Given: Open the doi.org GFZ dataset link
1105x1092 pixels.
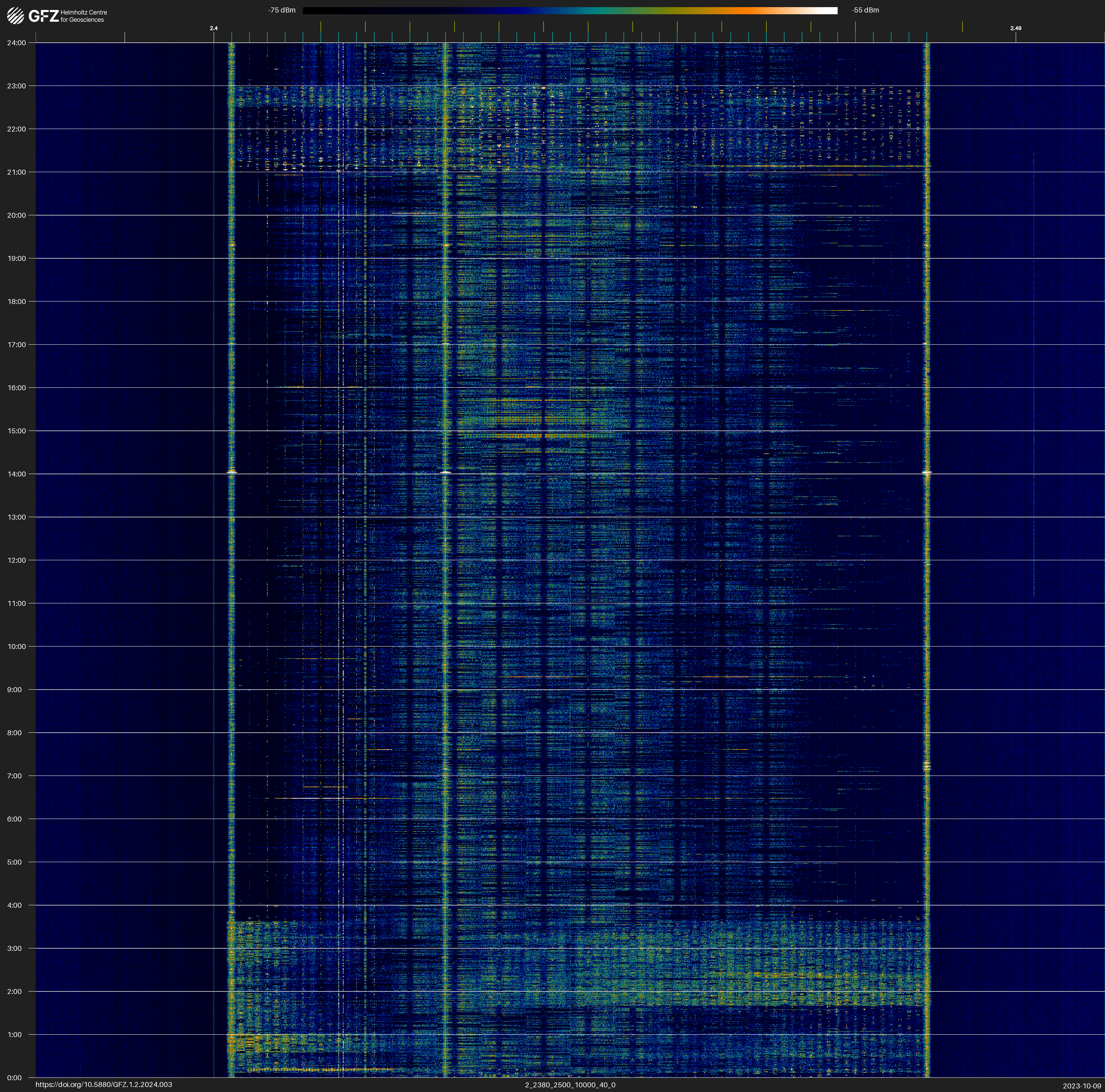Looking at the screenshot, I should point(103,1085).
